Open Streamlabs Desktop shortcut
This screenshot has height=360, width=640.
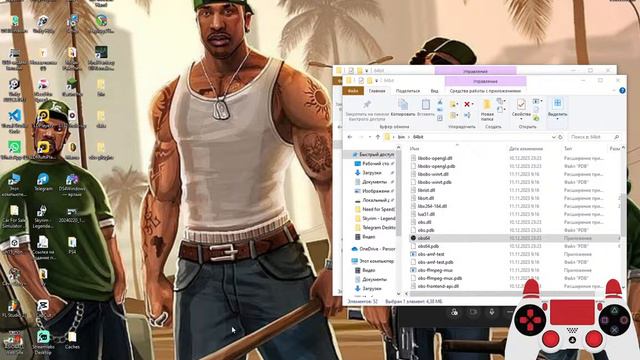pyautogui.click(x=43, y=342)
